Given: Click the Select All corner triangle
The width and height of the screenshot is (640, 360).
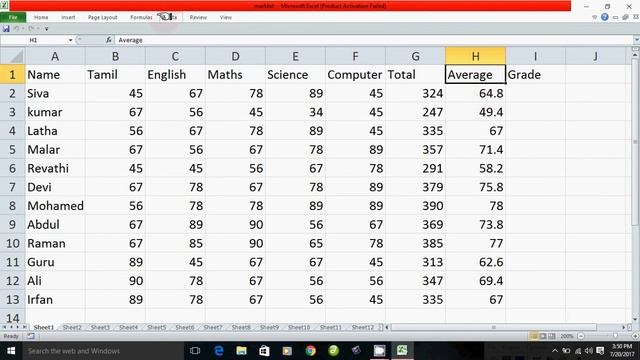Looking at the screenshot, I should tap(13, 56).
